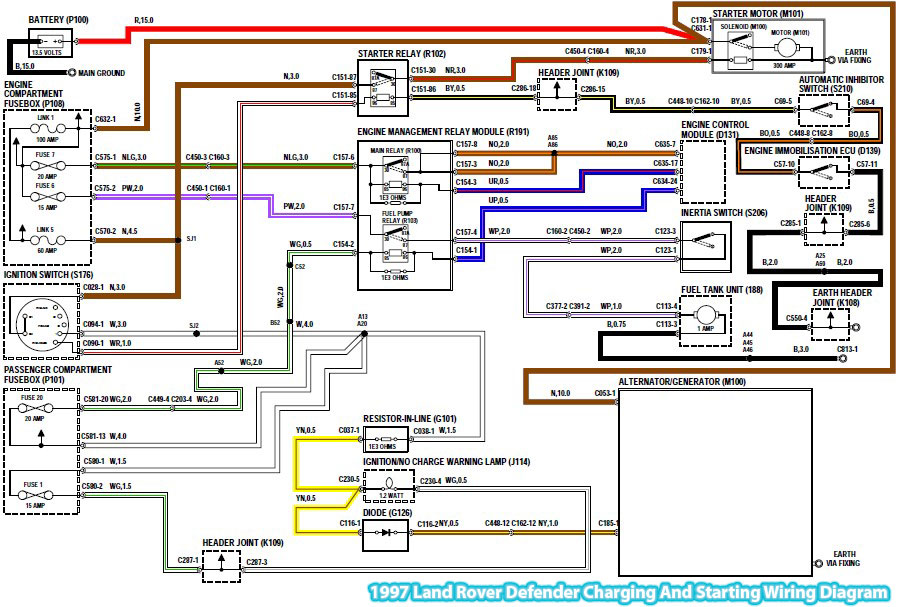Click the battery symbol labeled 13.5 VOLTS
The width and height of the screenshot is (897, 607).
click(50, 42)
